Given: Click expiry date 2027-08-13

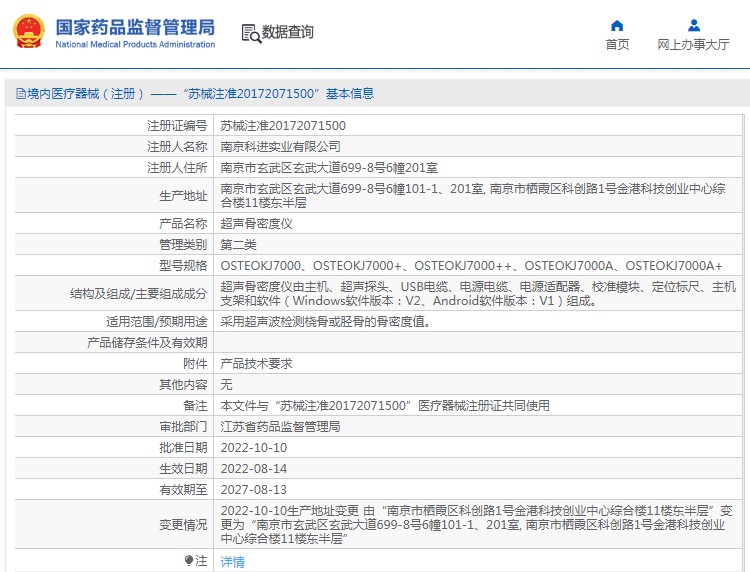Looking at the screenshot, I should point(254,490).
